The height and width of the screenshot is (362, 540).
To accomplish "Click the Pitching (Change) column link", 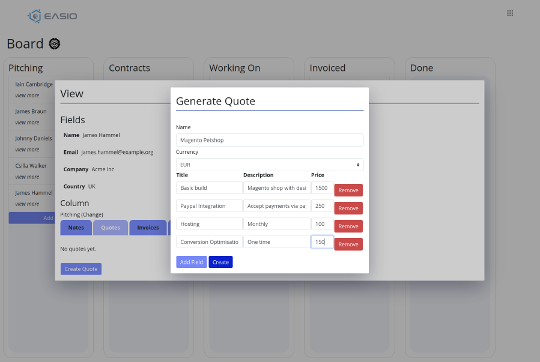I will coord(82,215).
